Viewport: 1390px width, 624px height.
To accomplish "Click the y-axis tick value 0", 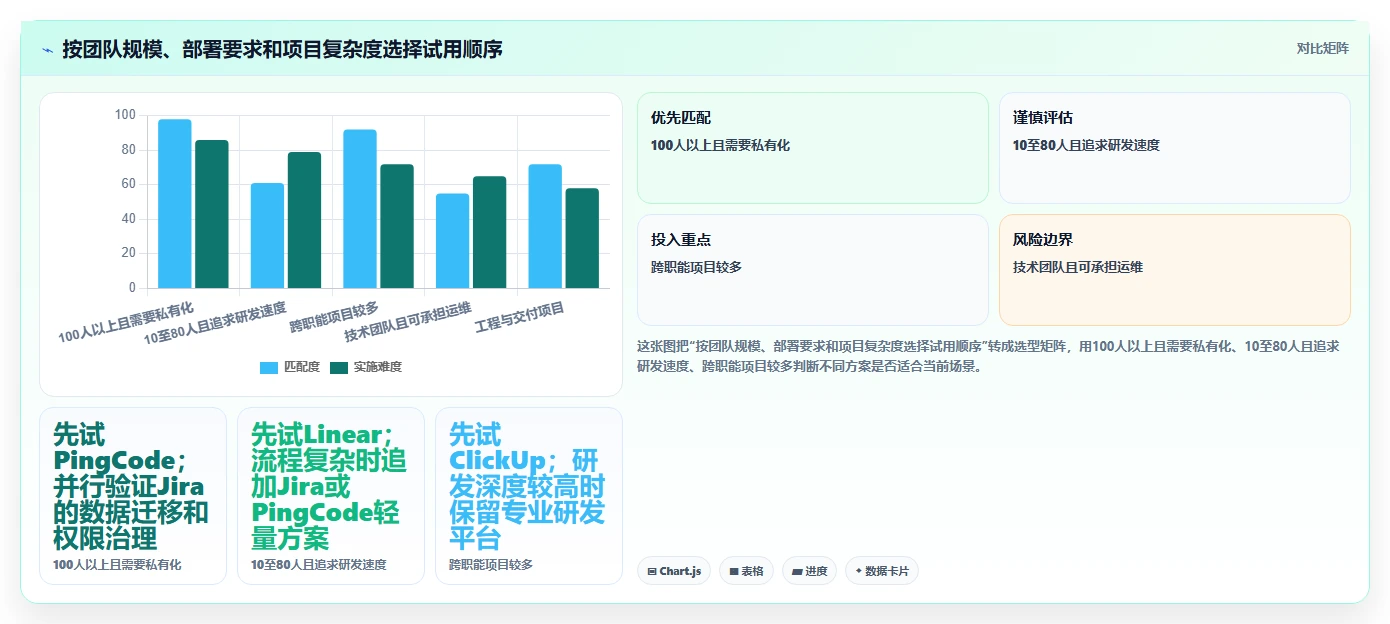I will point(132,288).
